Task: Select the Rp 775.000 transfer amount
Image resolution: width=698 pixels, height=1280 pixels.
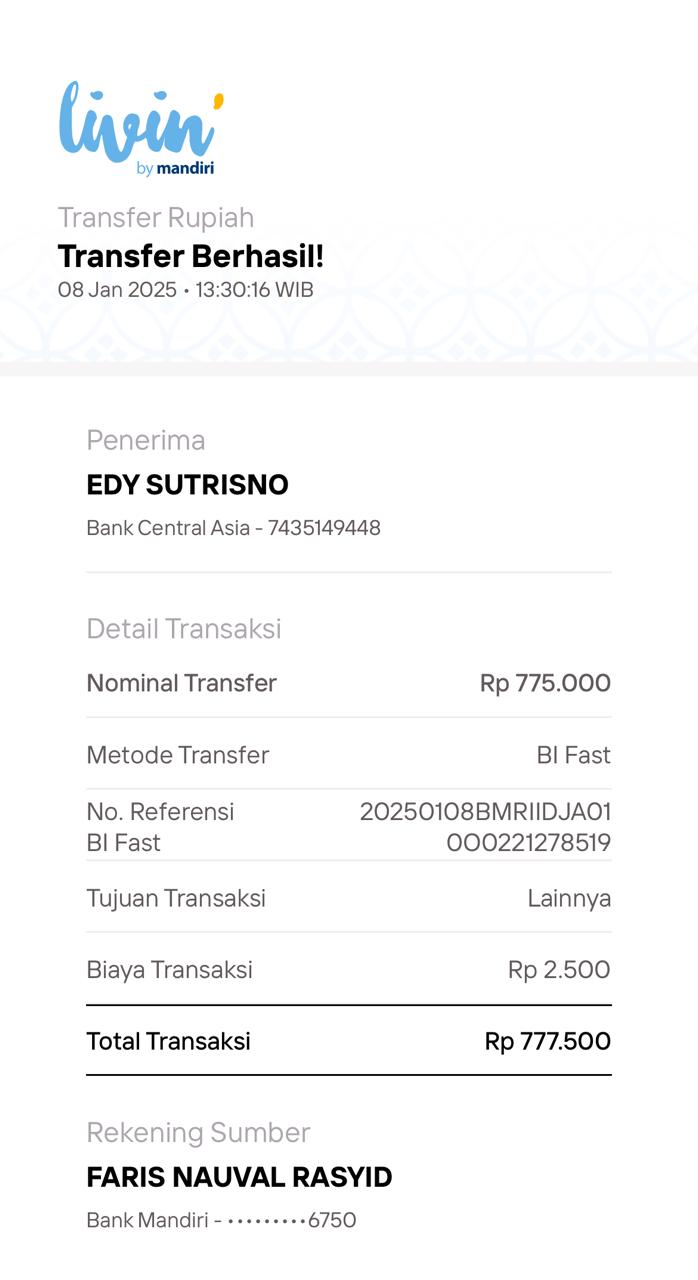Action: 545,683
